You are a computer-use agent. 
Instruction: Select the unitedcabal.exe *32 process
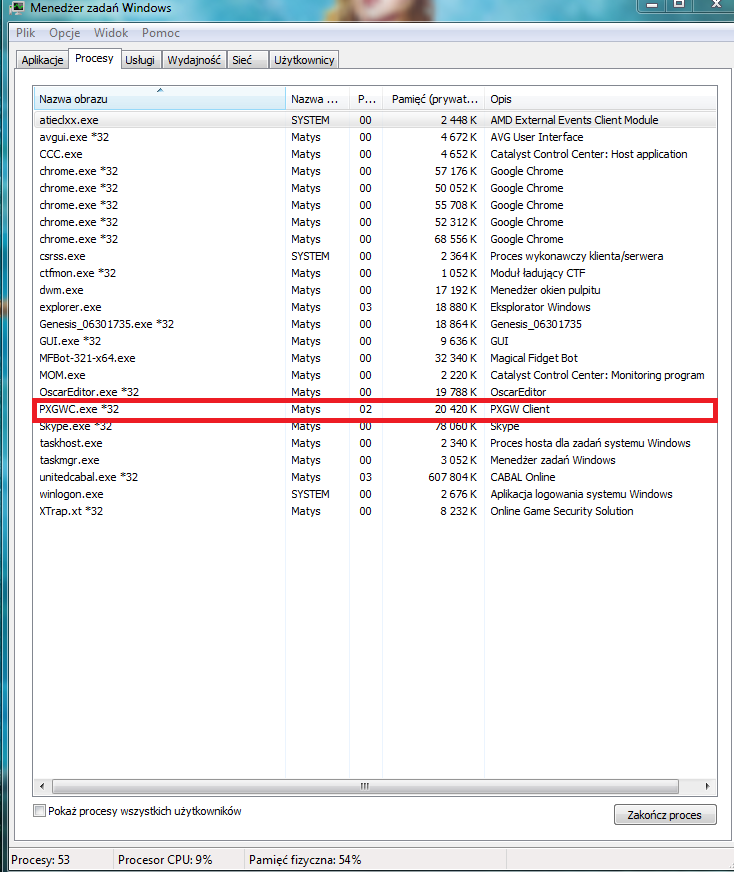375,477
